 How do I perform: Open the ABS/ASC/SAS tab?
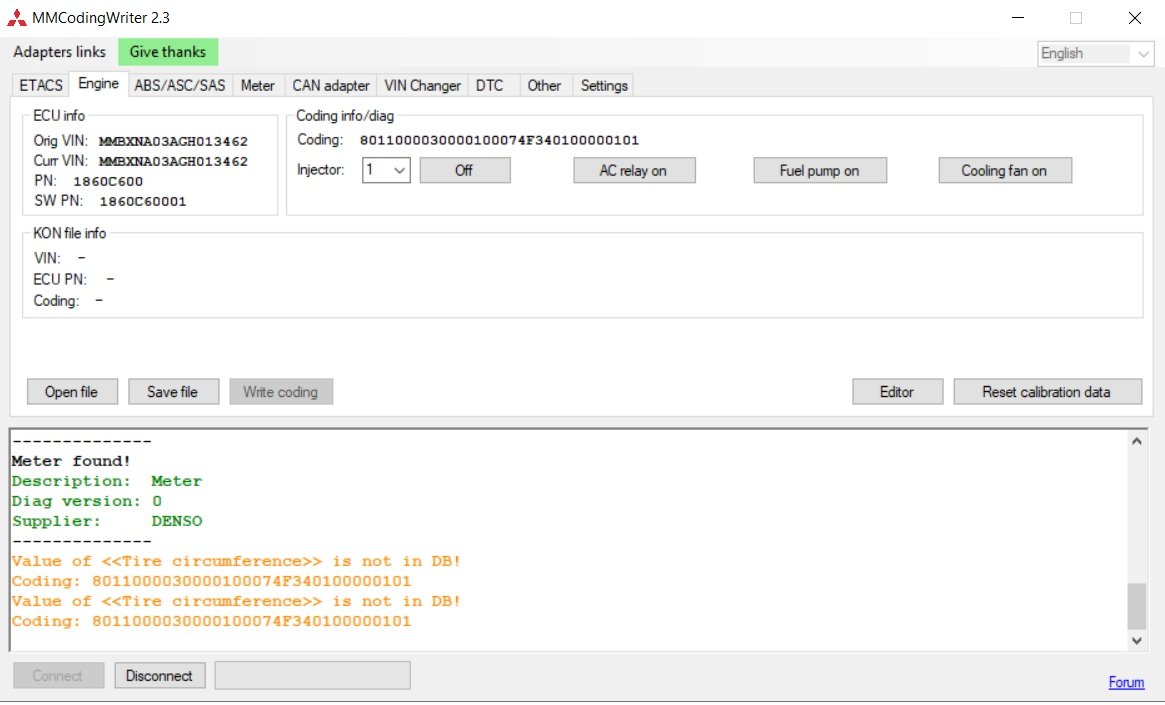click(180, 85)
